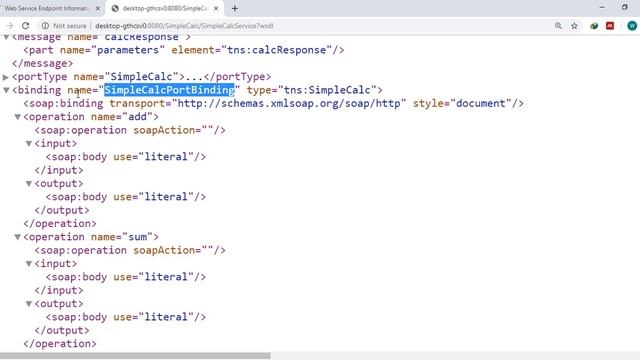Collapse the input node under operation add
Image resolution: width=640 pixels, height=360 pixels.
29,144
